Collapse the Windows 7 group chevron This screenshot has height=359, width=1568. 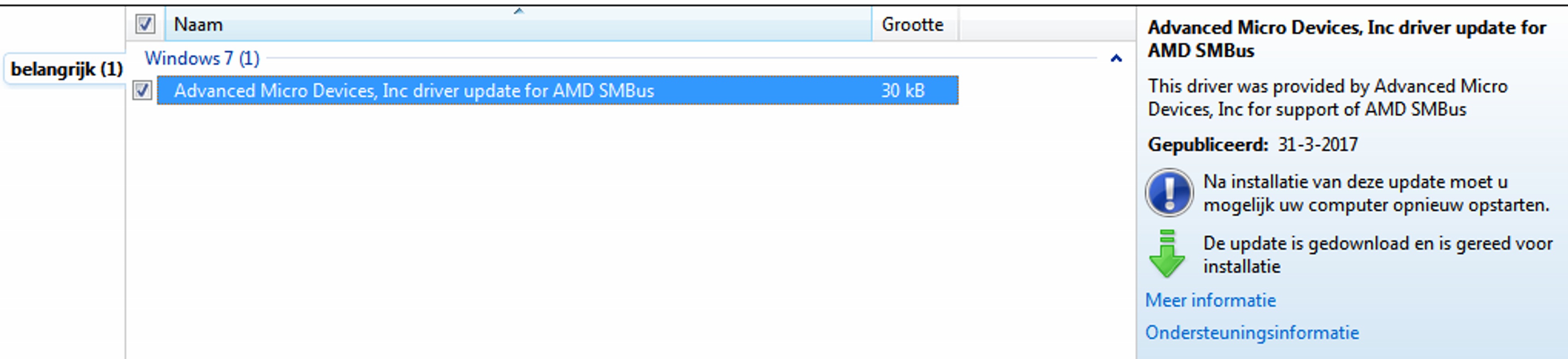coord(1116,59)
